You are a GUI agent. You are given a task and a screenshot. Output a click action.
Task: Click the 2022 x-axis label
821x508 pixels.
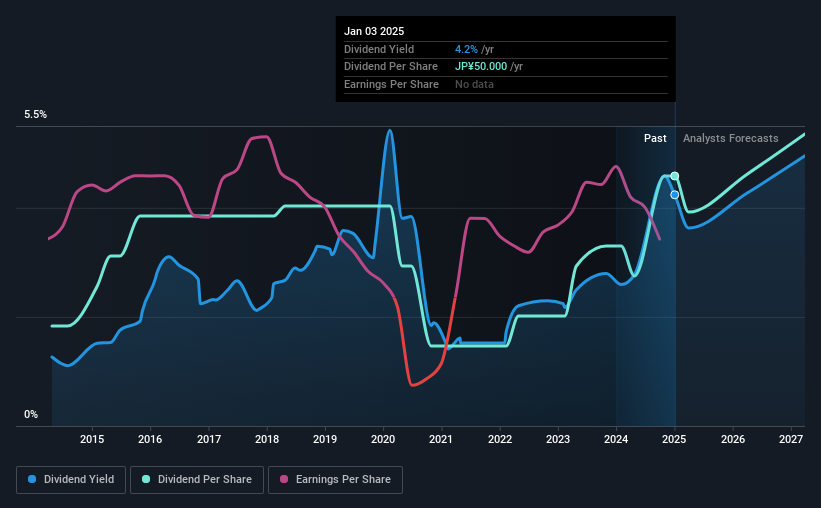tap(500, 439)
